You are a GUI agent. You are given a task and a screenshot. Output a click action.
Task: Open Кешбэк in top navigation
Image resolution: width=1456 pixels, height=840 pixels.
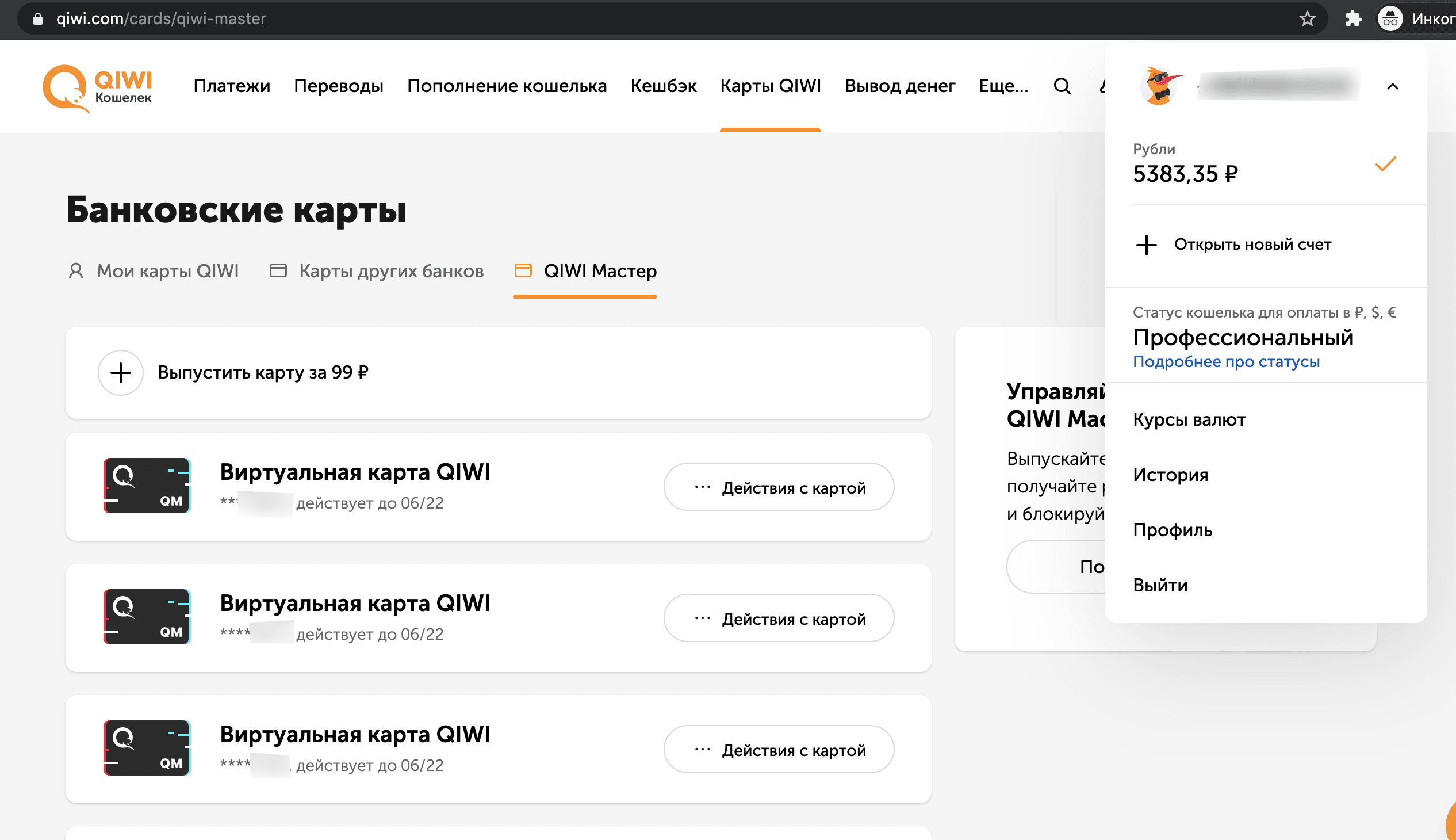[664, 86]
